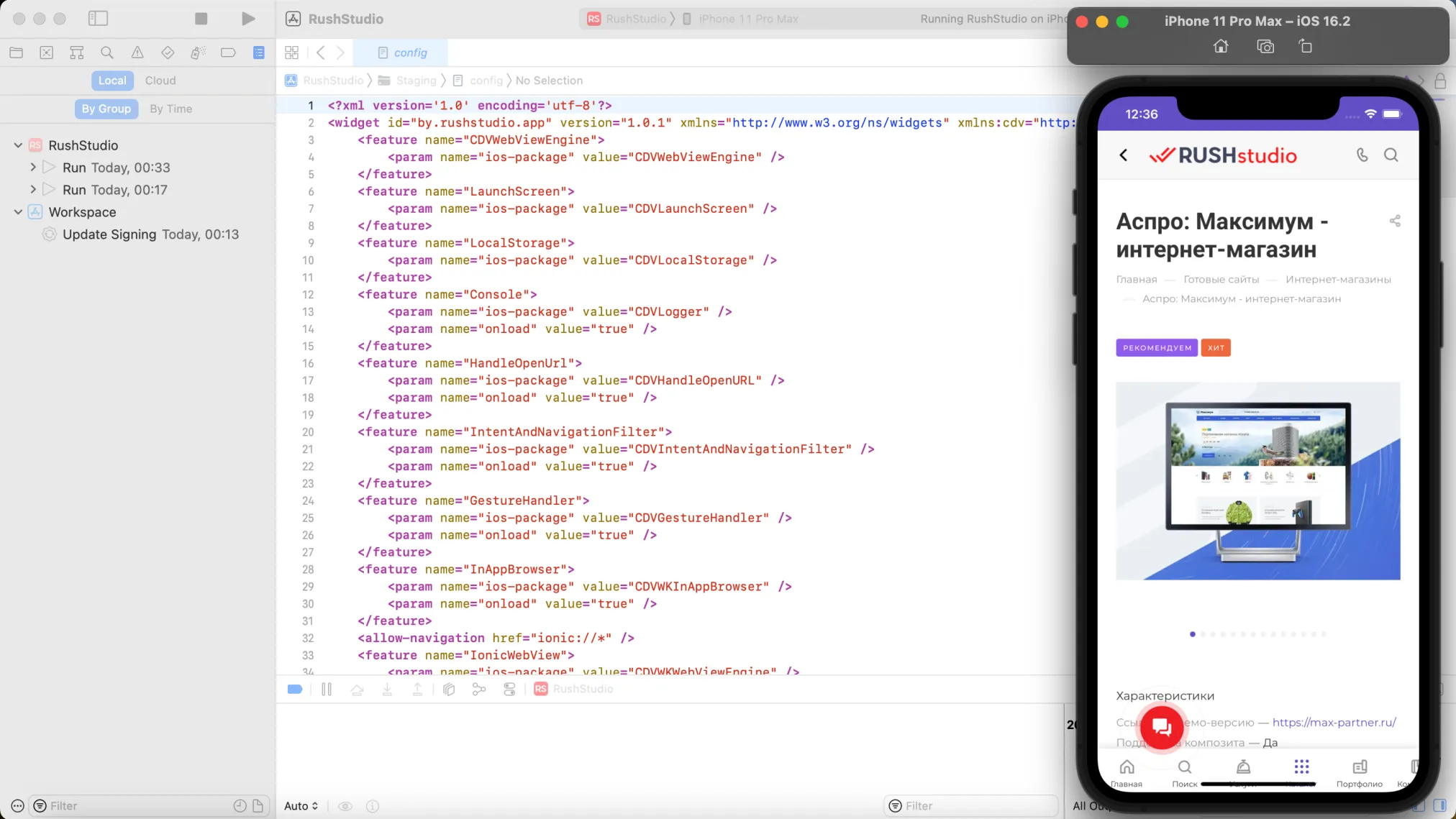This screenshot has width=1456, height=819.
Task: Open Debug View Hierarchy icon
Action: [449, 689]
